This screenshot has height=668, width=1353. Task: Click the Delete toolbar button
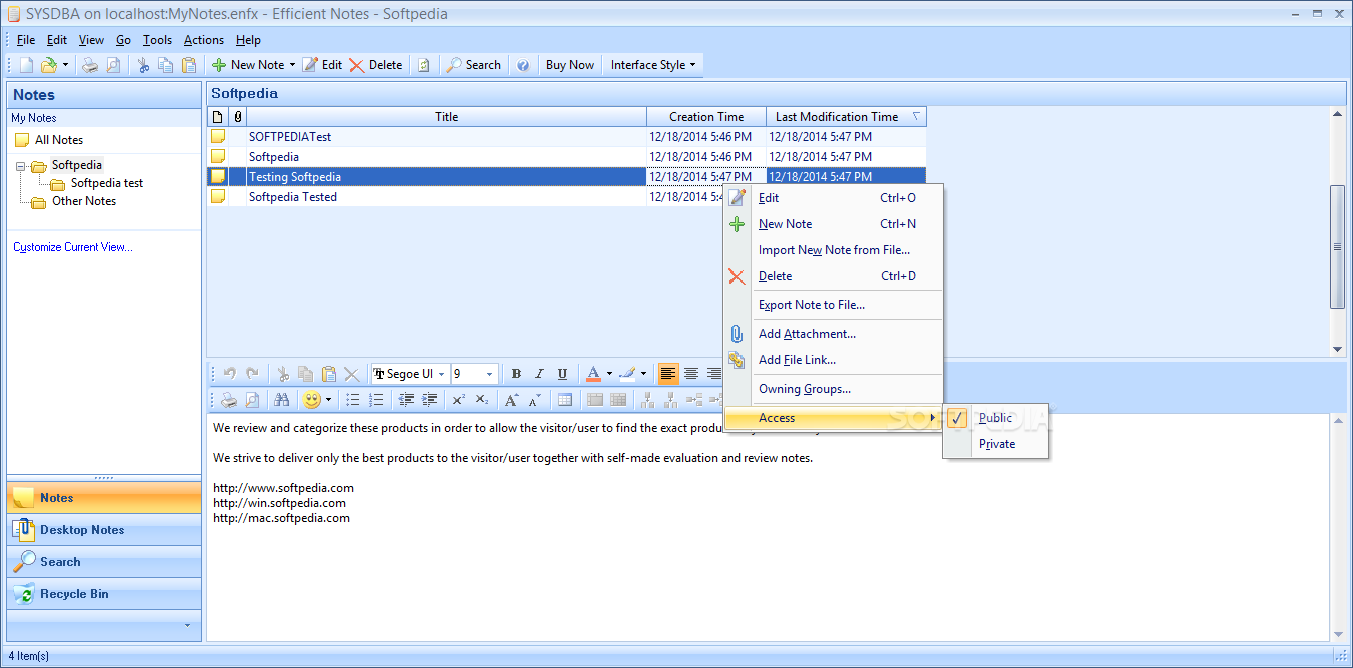(x=376, y=65)
